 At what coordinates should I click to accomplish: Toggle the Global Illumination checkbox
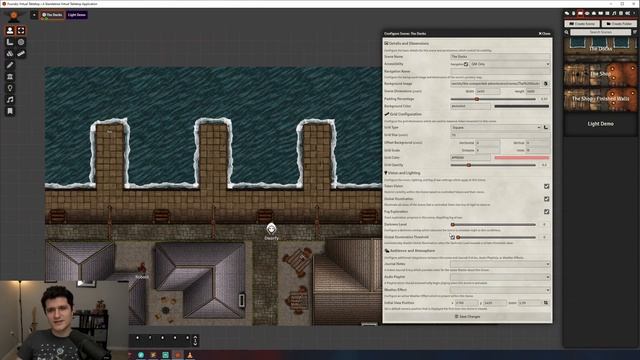547,199
